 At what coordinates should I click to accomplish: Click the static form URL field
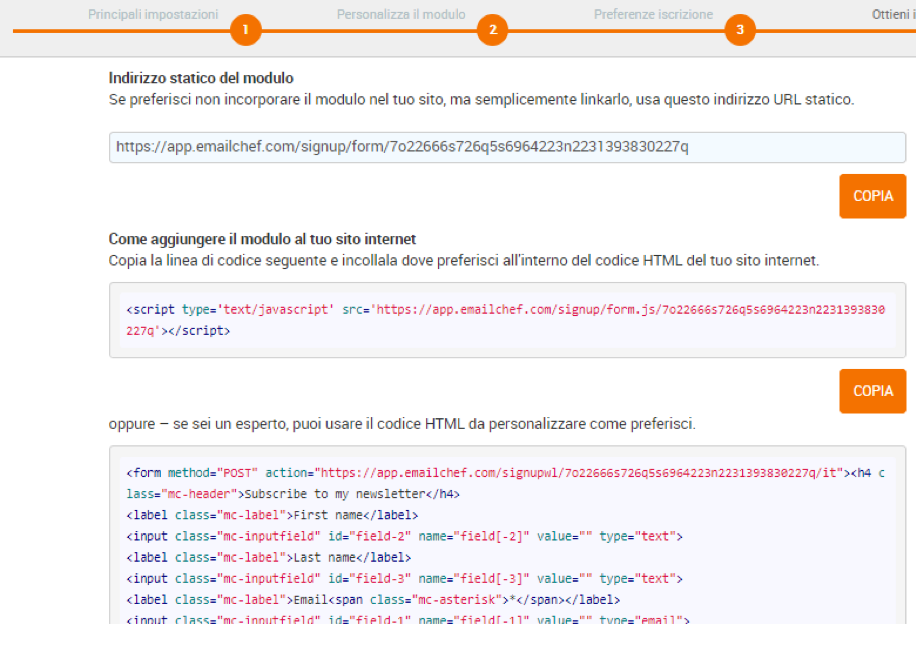click(507, 147)
